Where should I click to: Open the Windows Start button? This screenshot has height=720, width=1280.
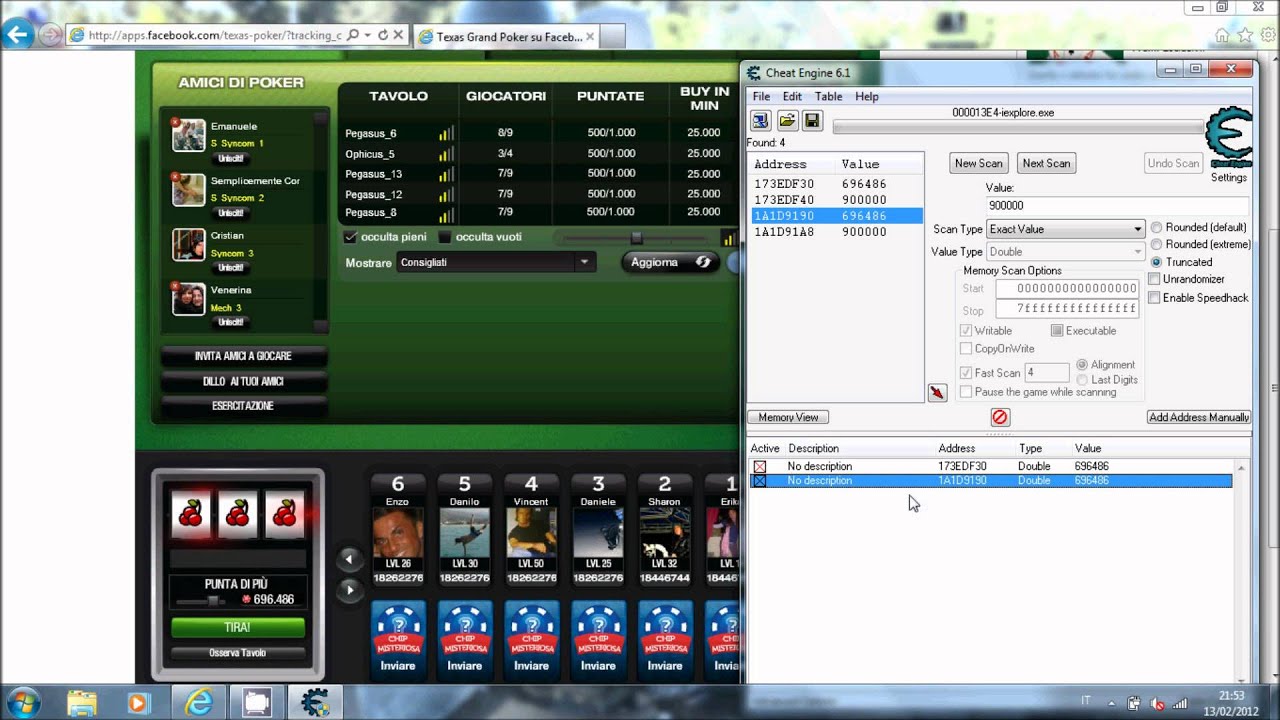[22, 702]
